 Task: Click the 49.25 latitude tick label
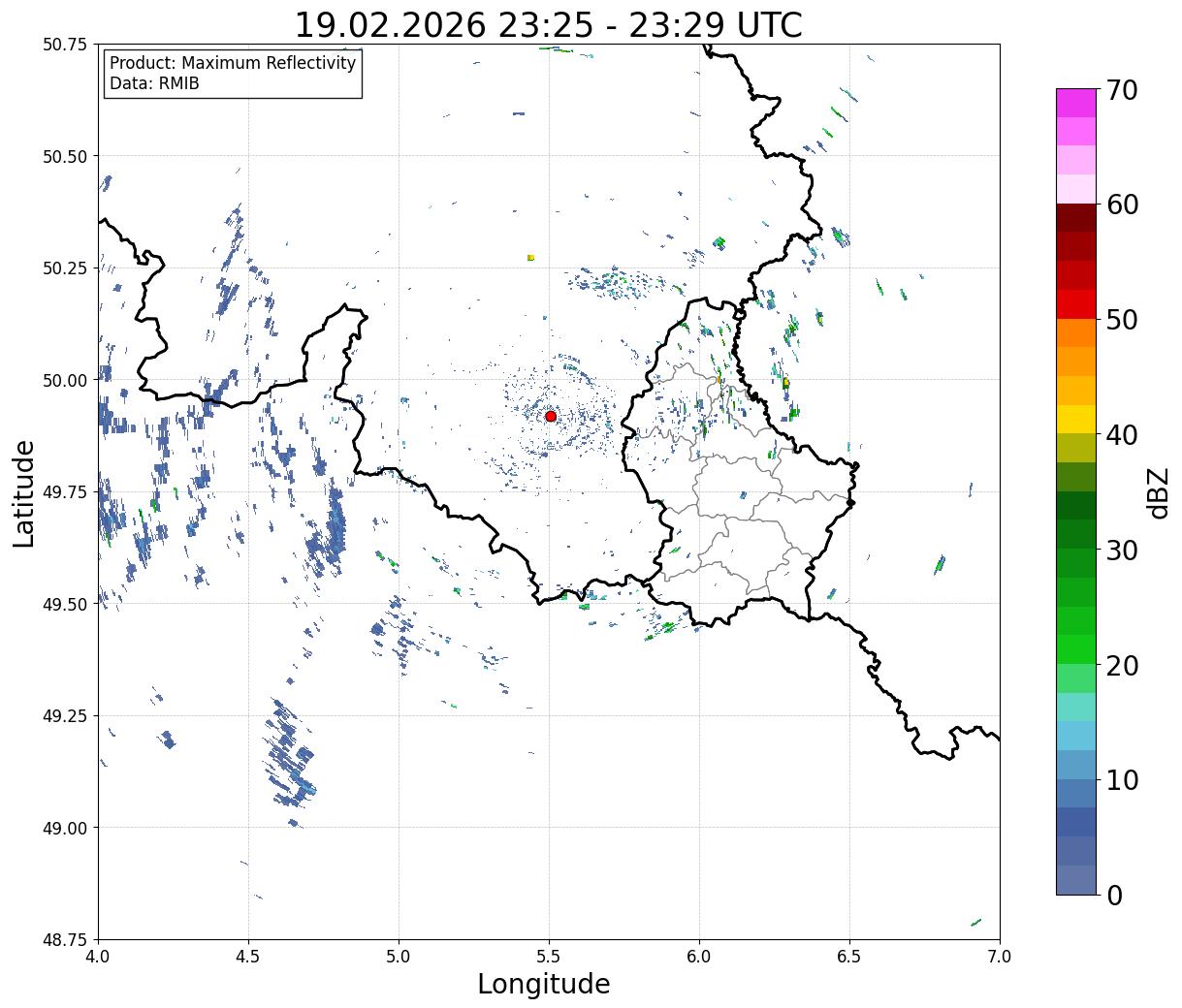click(x=65, y=715)
